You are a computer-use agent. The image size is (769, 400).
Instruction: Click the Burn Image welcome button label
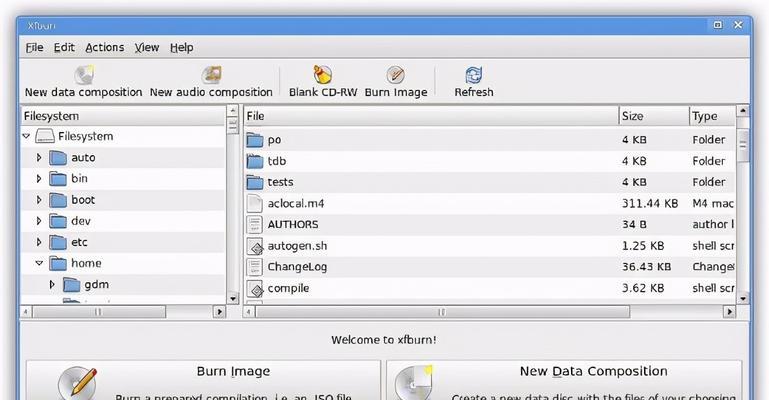[233, 371]
